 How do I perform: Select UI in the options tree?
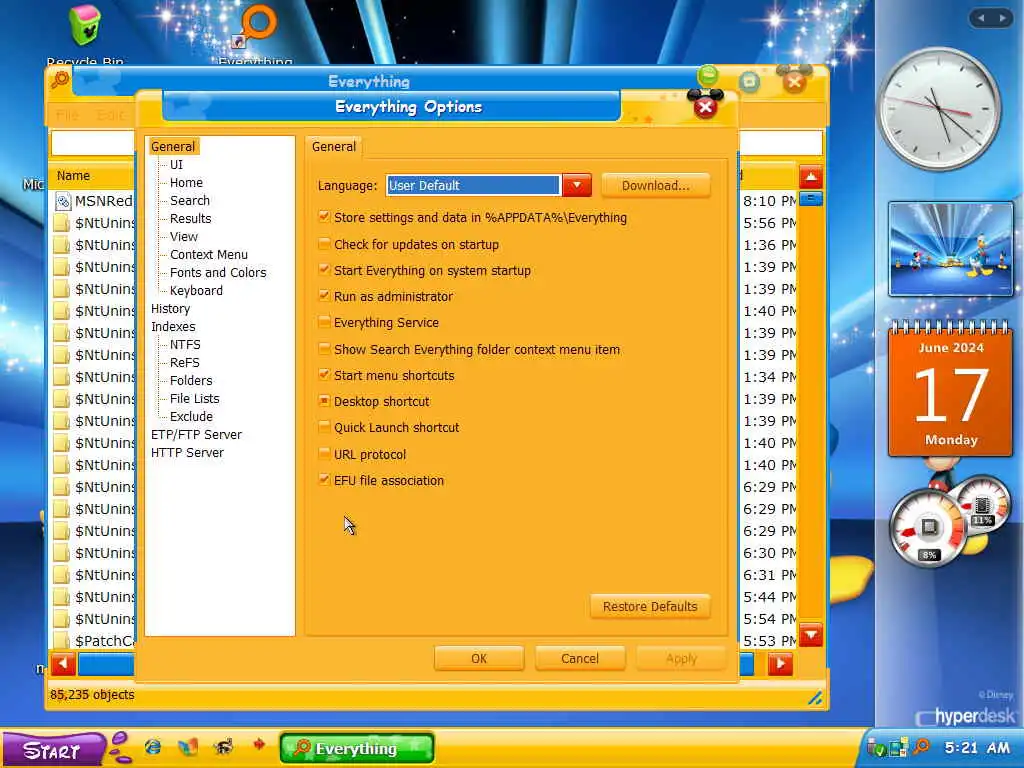point(176,165)
